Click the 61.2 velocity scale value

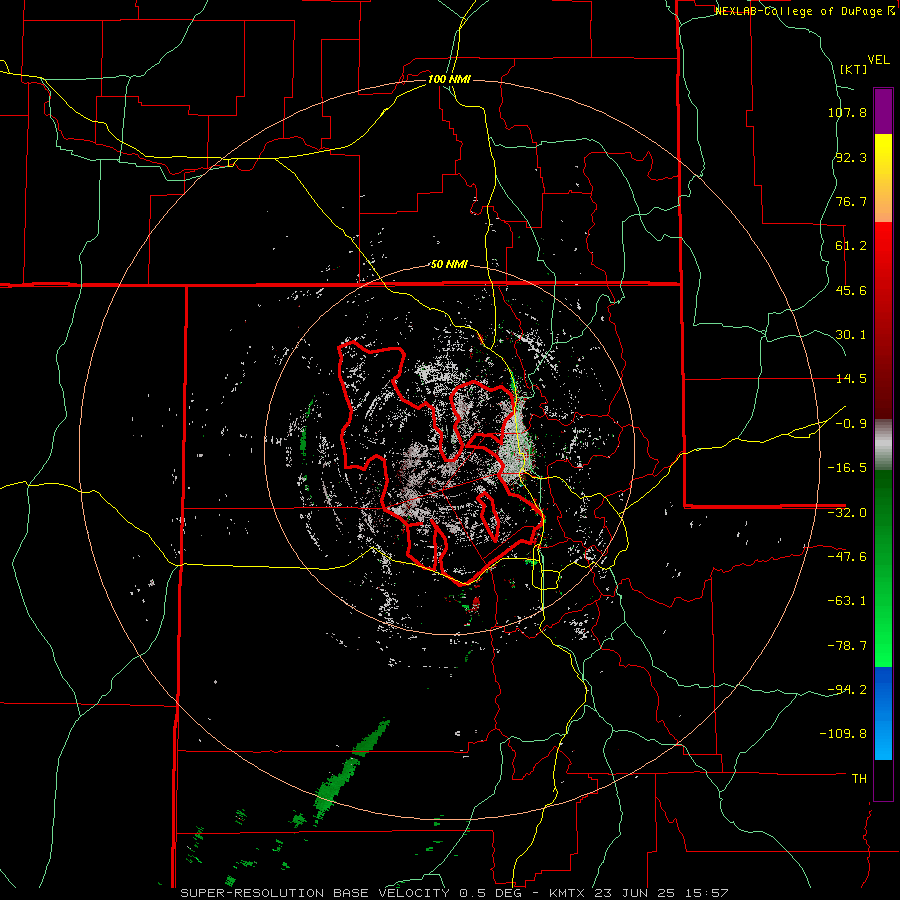point(851,246)
